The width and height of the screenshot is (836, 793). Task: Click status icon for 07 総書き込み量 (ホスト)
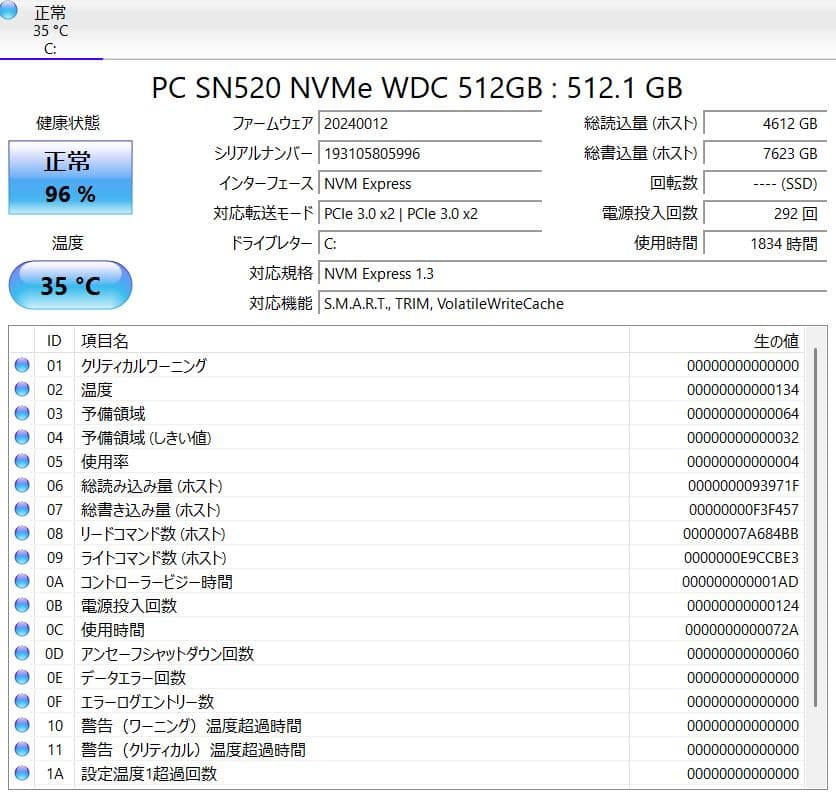pos(22,509)
